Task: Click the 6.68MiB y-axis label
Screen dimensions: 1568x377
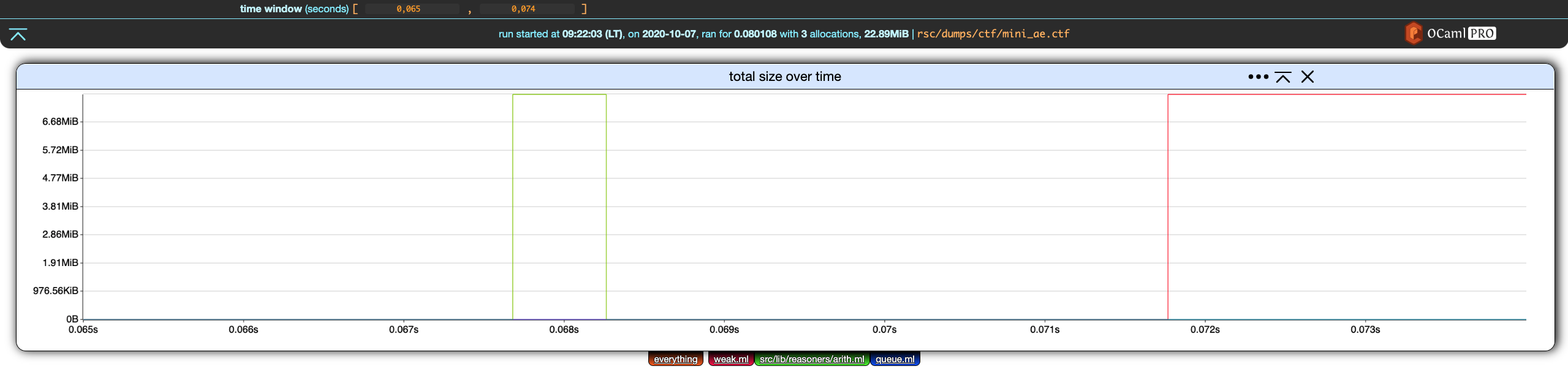Action: coord(60,121)
